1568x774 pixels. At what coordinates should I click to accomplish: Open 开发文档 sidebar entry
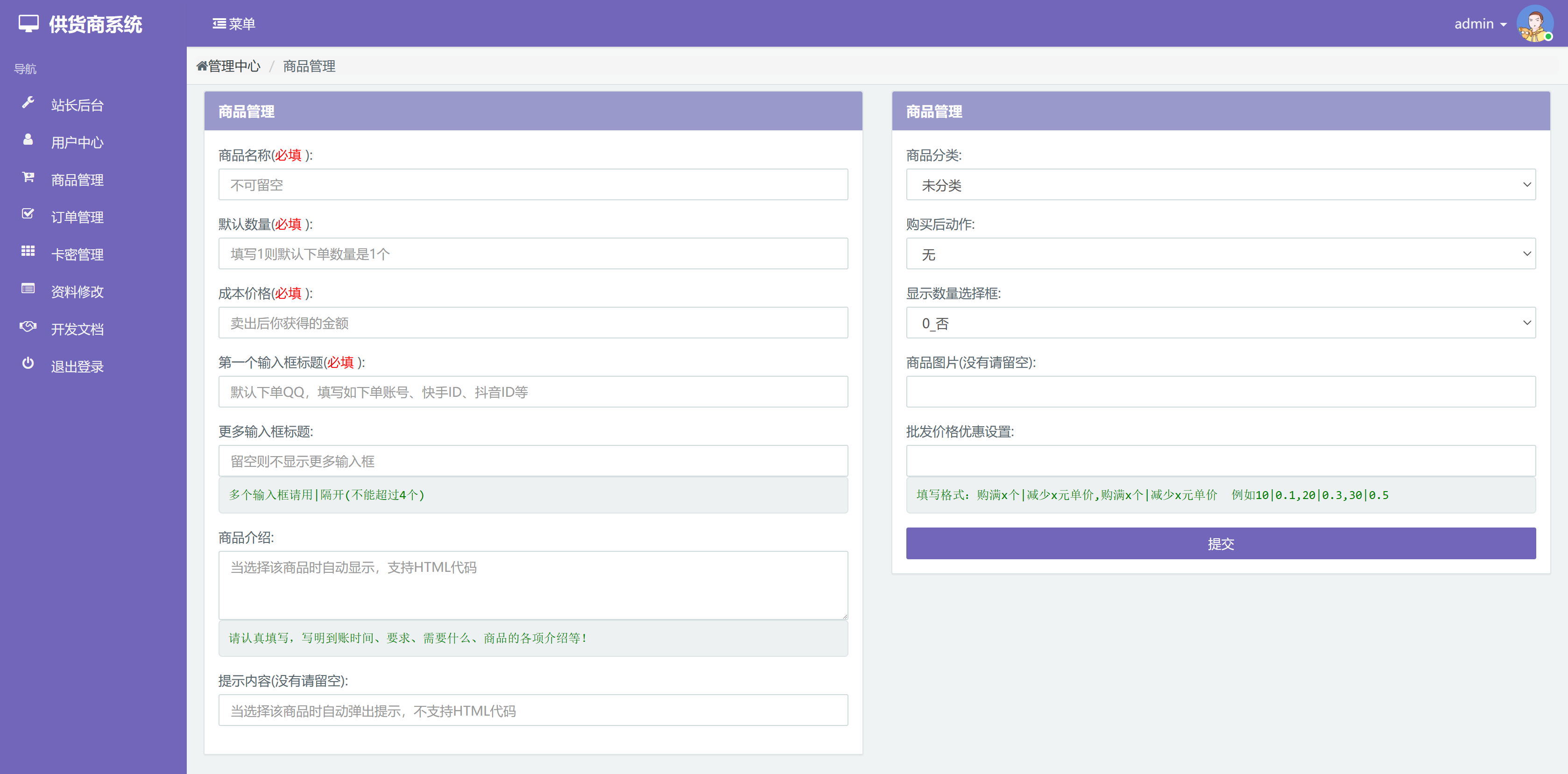tap(78, 329)
